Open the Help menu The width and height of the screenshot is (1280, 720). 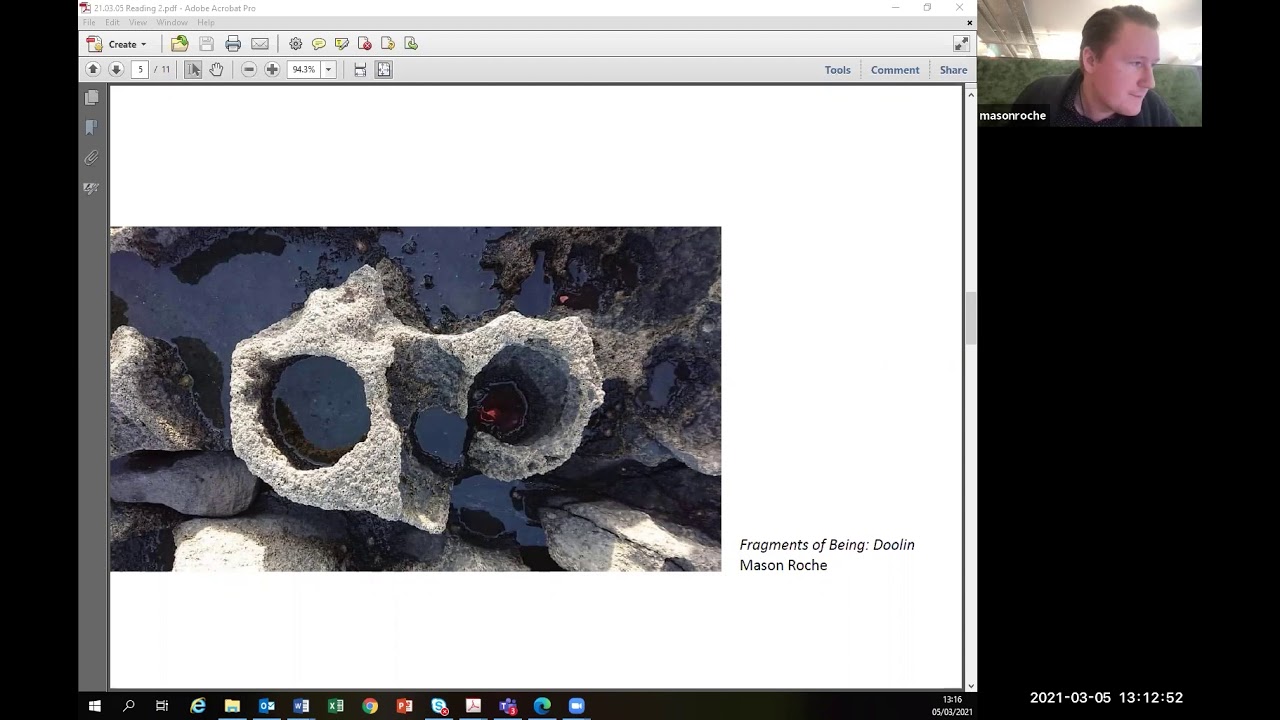click(x=206, y=22)
